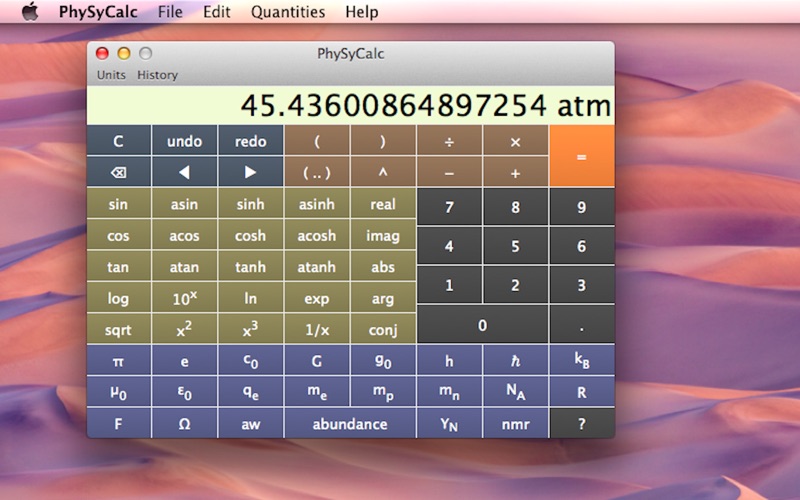
Task: Apply the ln function
Action: (250, 298)
